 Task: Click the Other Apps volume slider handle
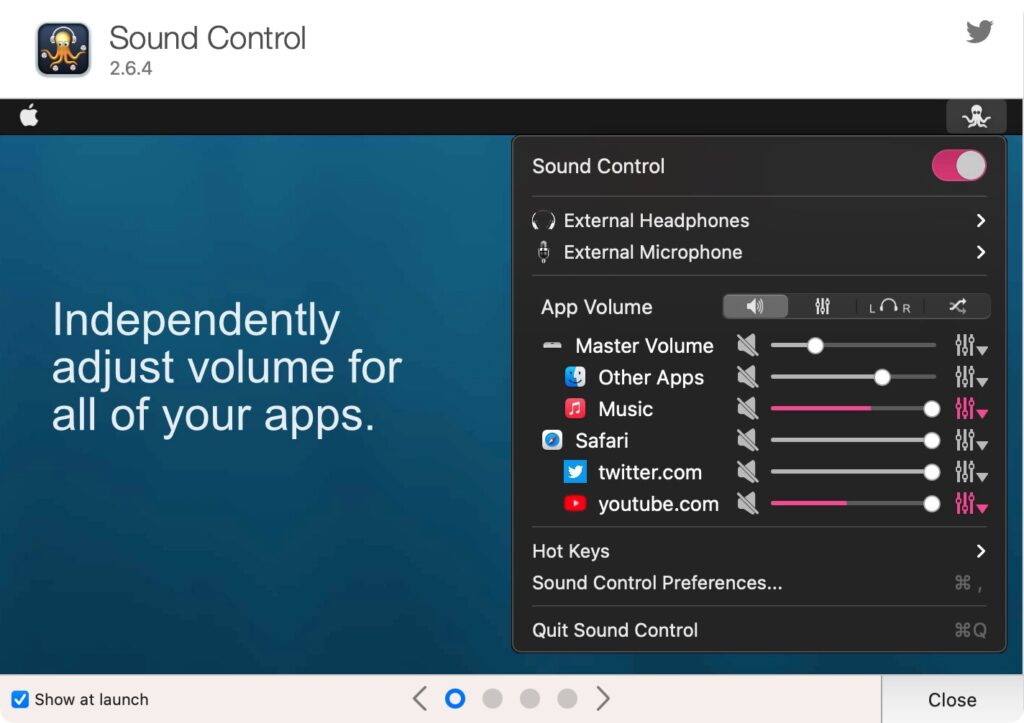(881, 377)
